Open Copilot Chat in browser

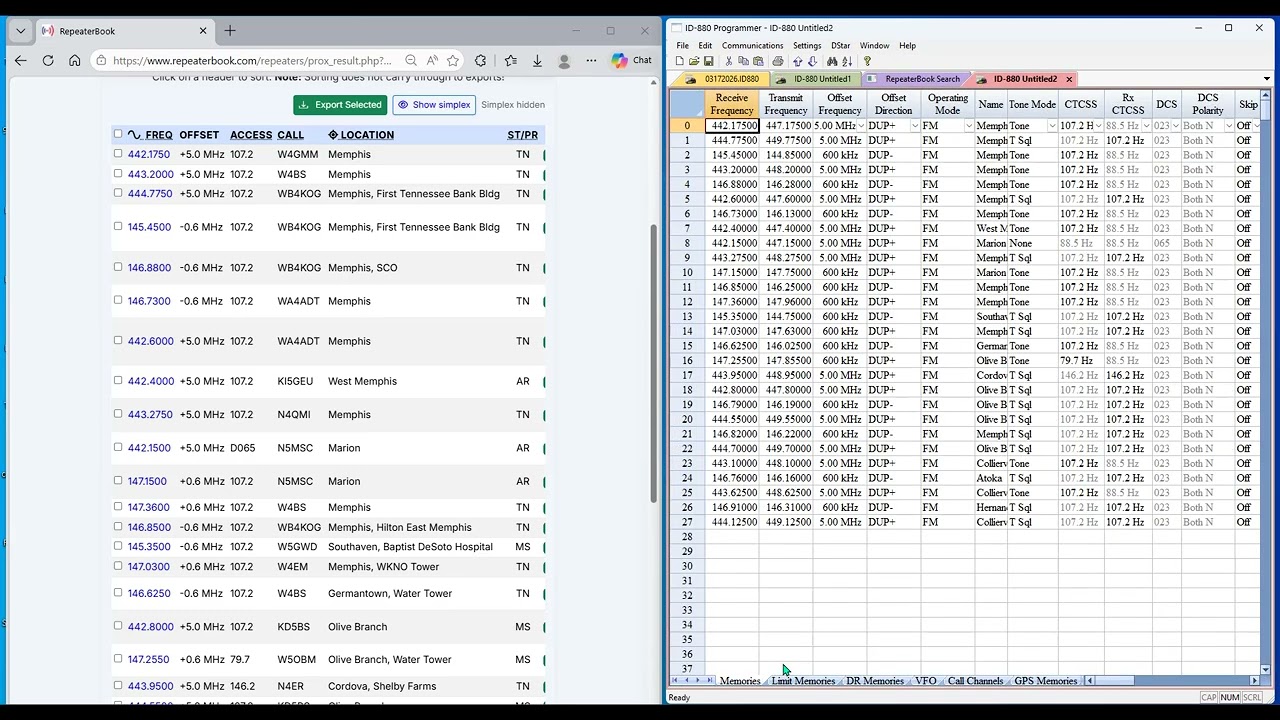[x=631, y=60]
